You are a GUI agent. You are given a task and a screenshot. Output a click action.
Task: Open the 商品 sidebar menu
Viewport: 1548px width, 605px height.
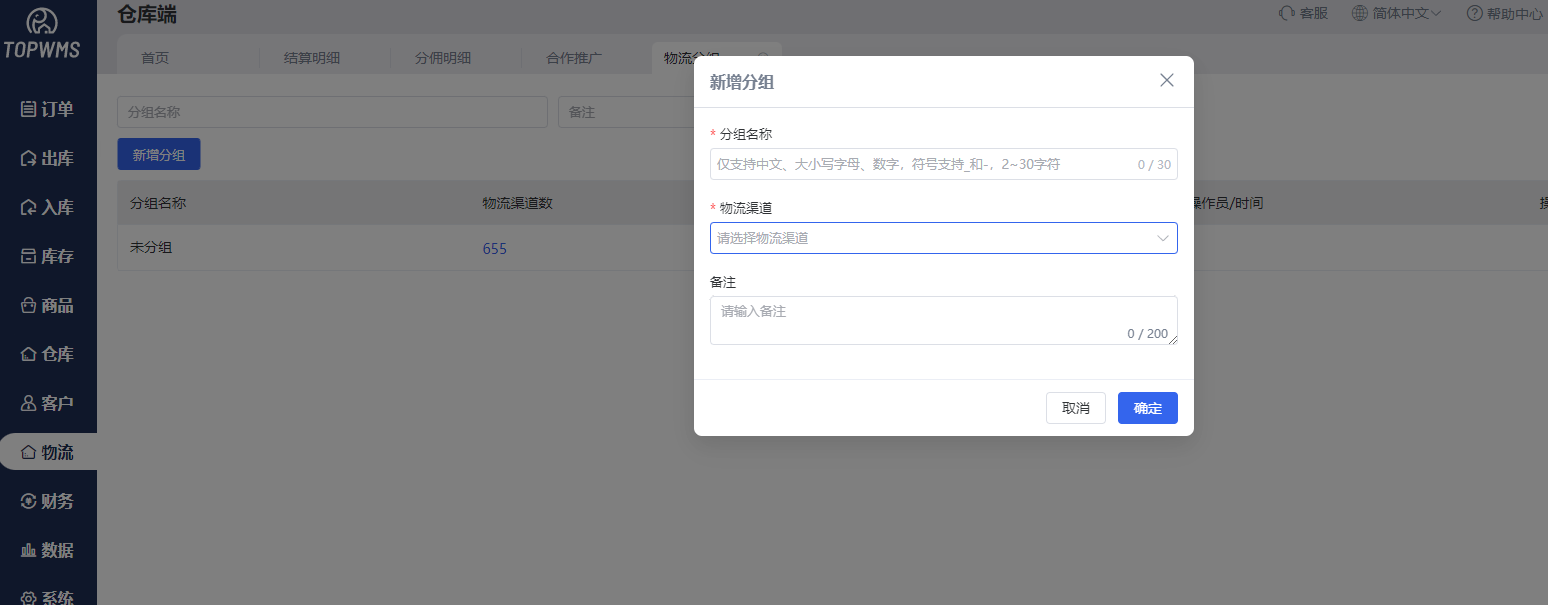tap(47, 305)
